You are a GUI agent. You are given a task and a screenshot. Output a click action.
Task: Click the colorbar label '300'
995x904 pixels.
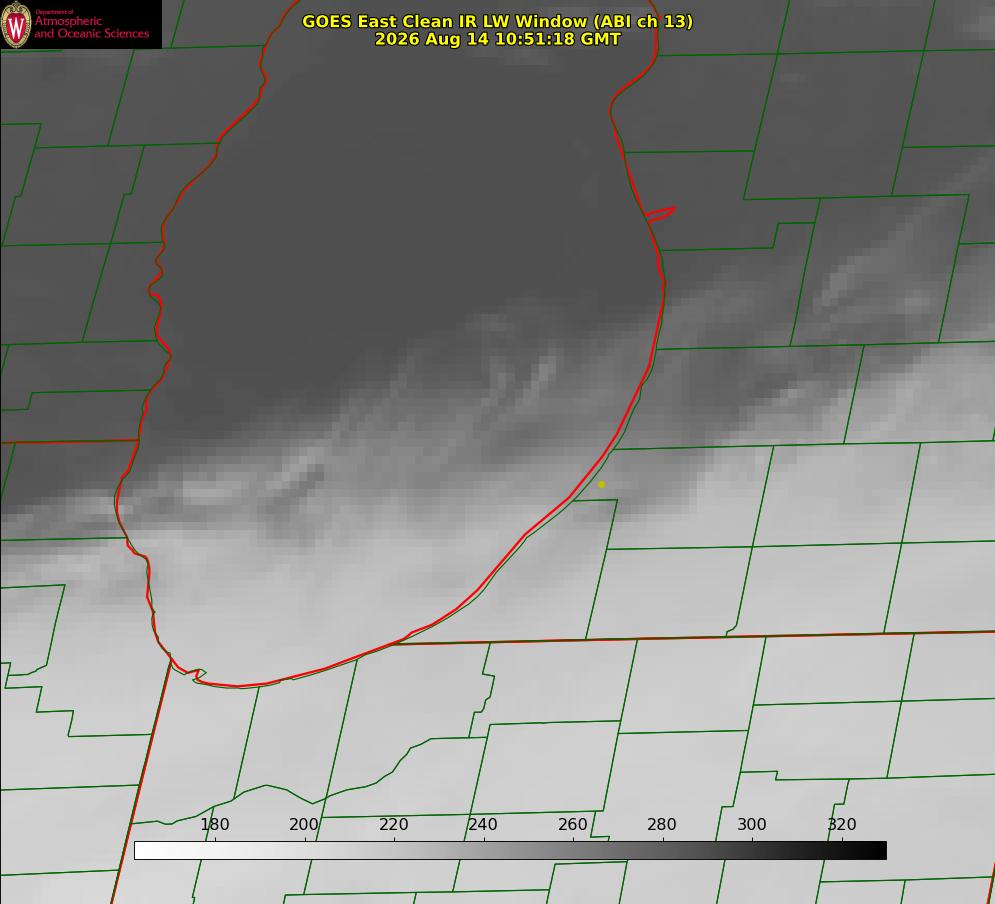click(x=752, y=825)
